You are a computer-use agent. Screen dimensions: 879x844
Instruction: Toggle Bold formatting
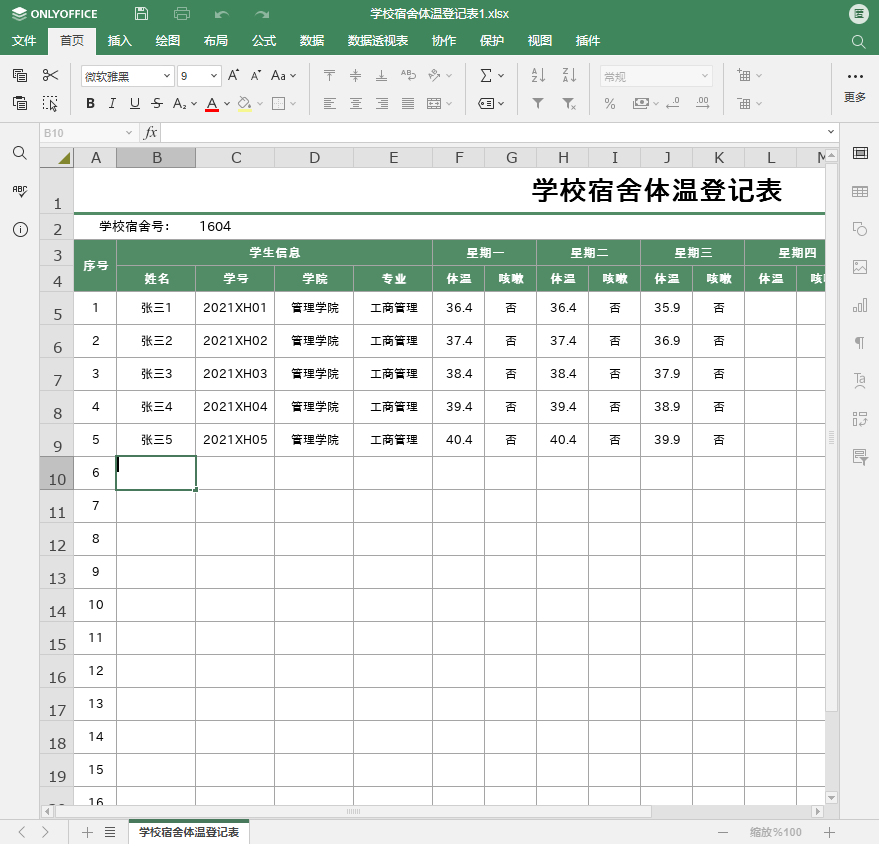pyautogui.click(x=90, y=103)
